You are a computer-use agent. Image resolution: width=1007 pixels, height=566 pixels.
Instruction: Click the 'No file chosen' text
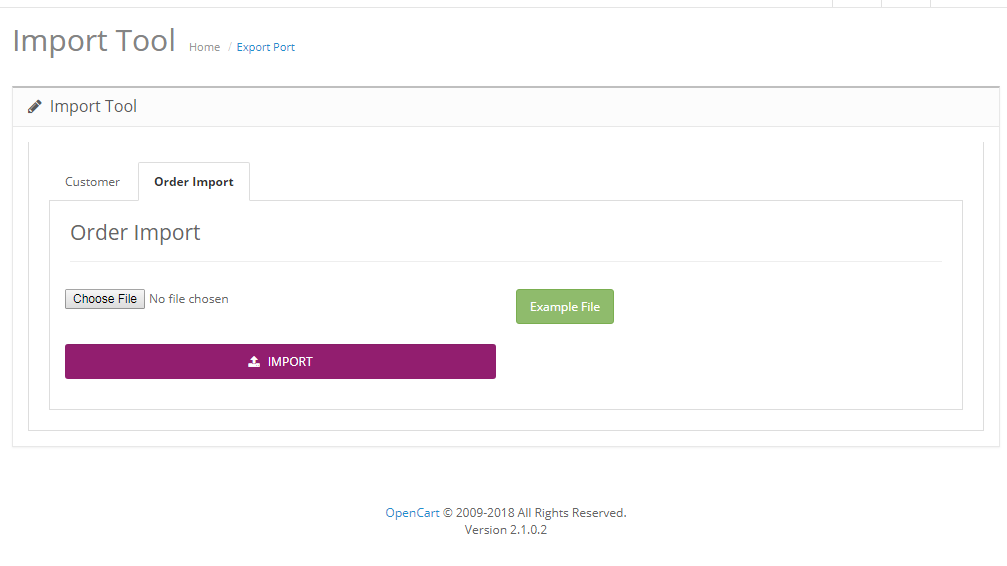189,299
